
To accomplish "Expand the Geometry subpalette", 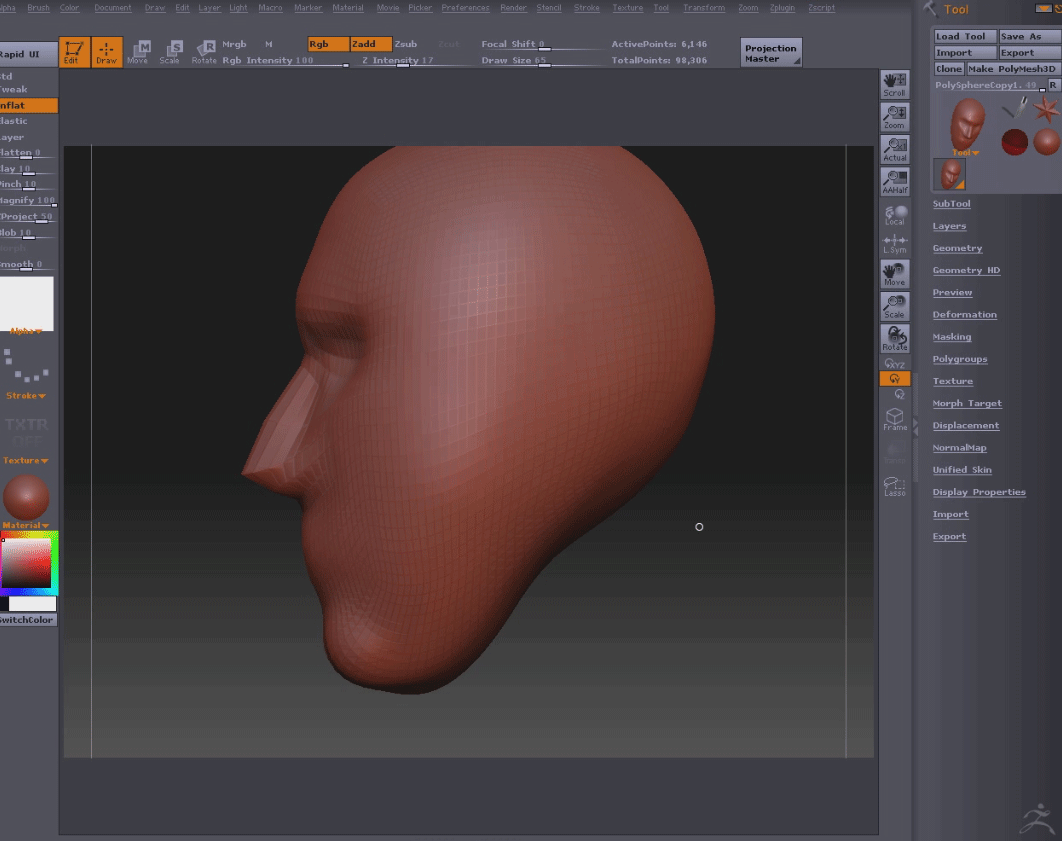I will (x=957, y=248).
